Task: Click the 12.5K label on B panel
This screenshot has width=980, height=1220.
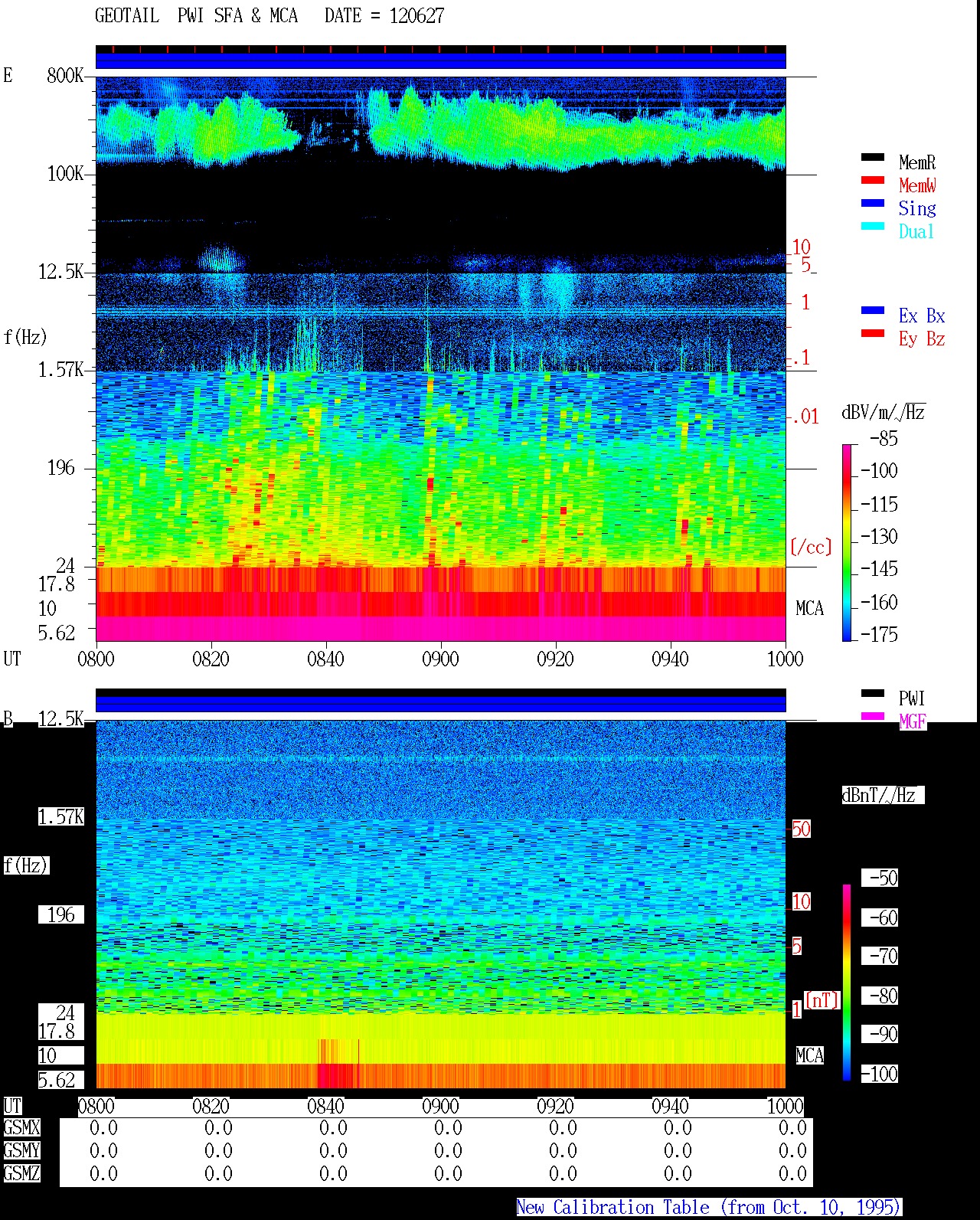Action: [x=61, y=719]
